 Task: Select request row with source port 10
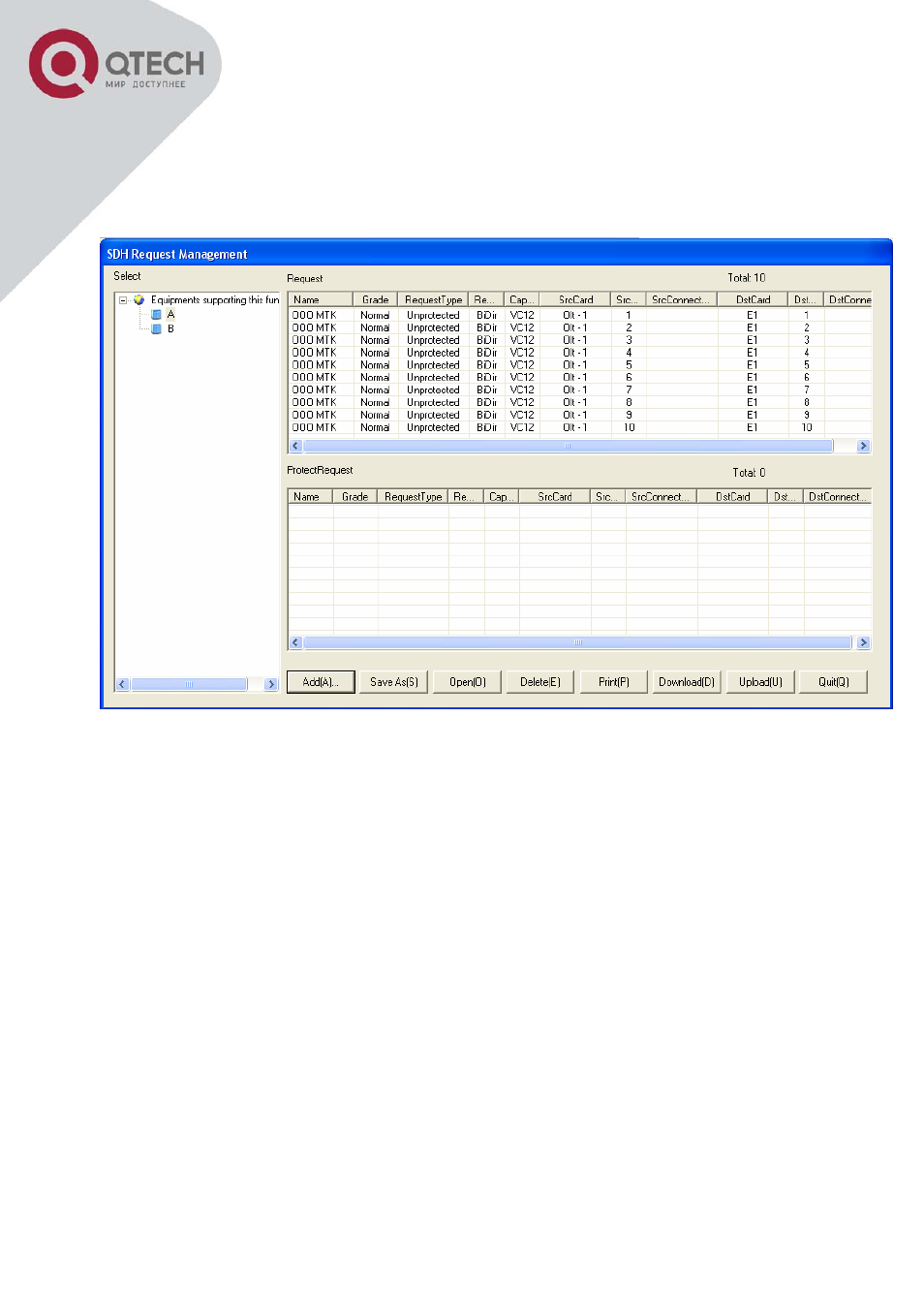point(580,427)
